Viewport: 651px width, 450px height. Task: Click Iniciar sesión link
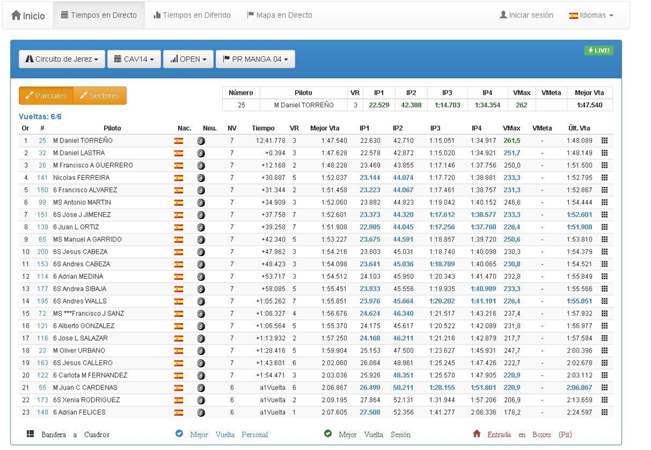(x=526, y=15)
